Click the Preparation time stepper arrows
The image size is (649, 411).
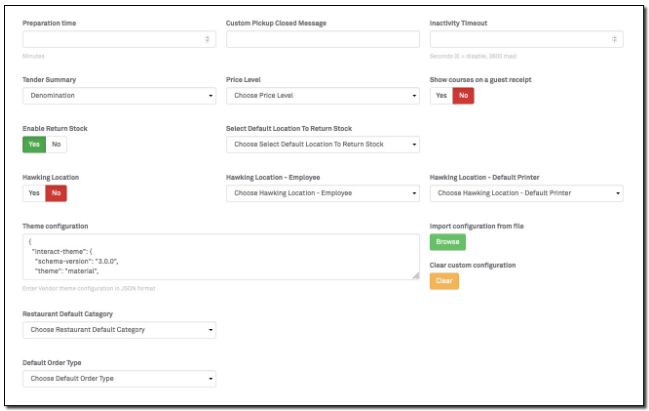tap(208, 40)
